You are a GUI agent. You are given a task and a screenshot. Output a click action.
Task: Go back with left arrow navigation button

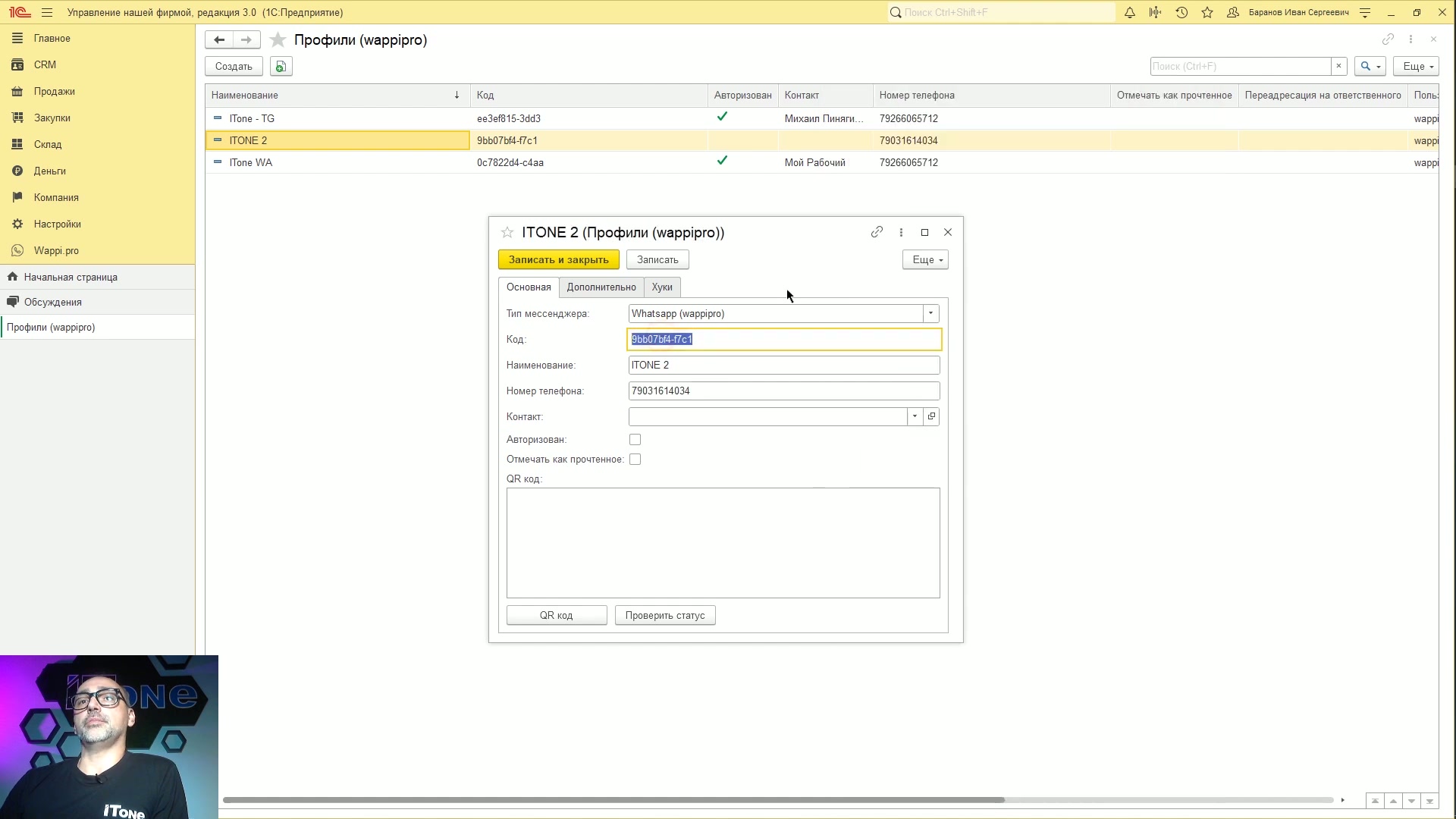point(219,39)
